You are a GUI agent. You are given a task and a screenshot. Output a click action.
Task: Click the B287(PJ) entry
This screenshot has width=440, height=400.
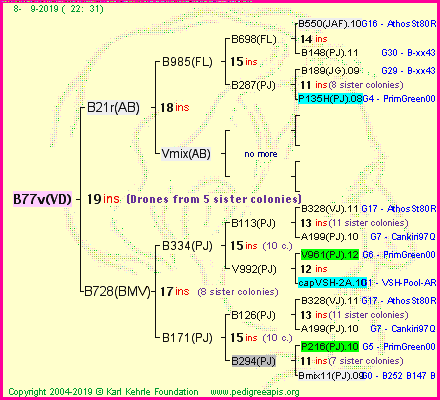click(254, 85)
